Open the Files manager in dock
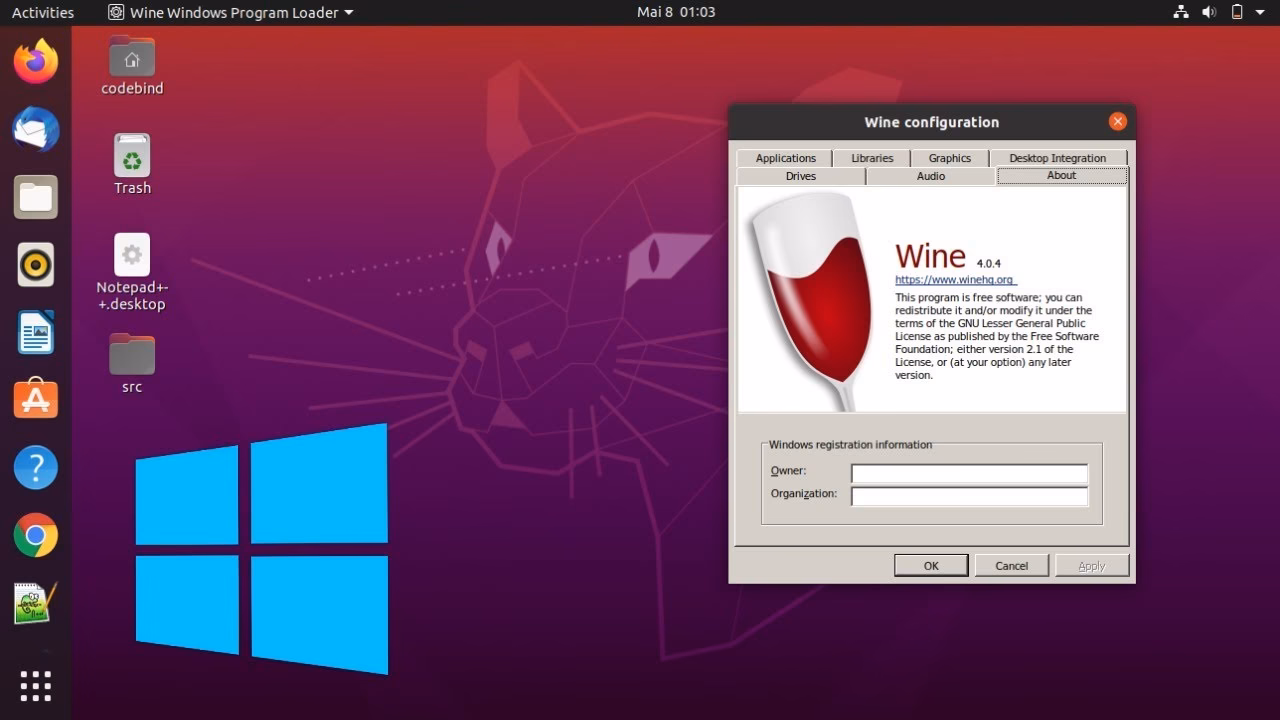1280x720 pixels. tap(36, 197)
